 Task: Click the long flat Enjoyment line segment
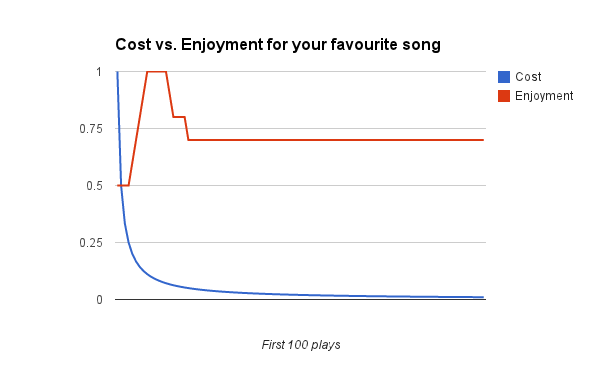pyautogui.click(x=336, y=140)
